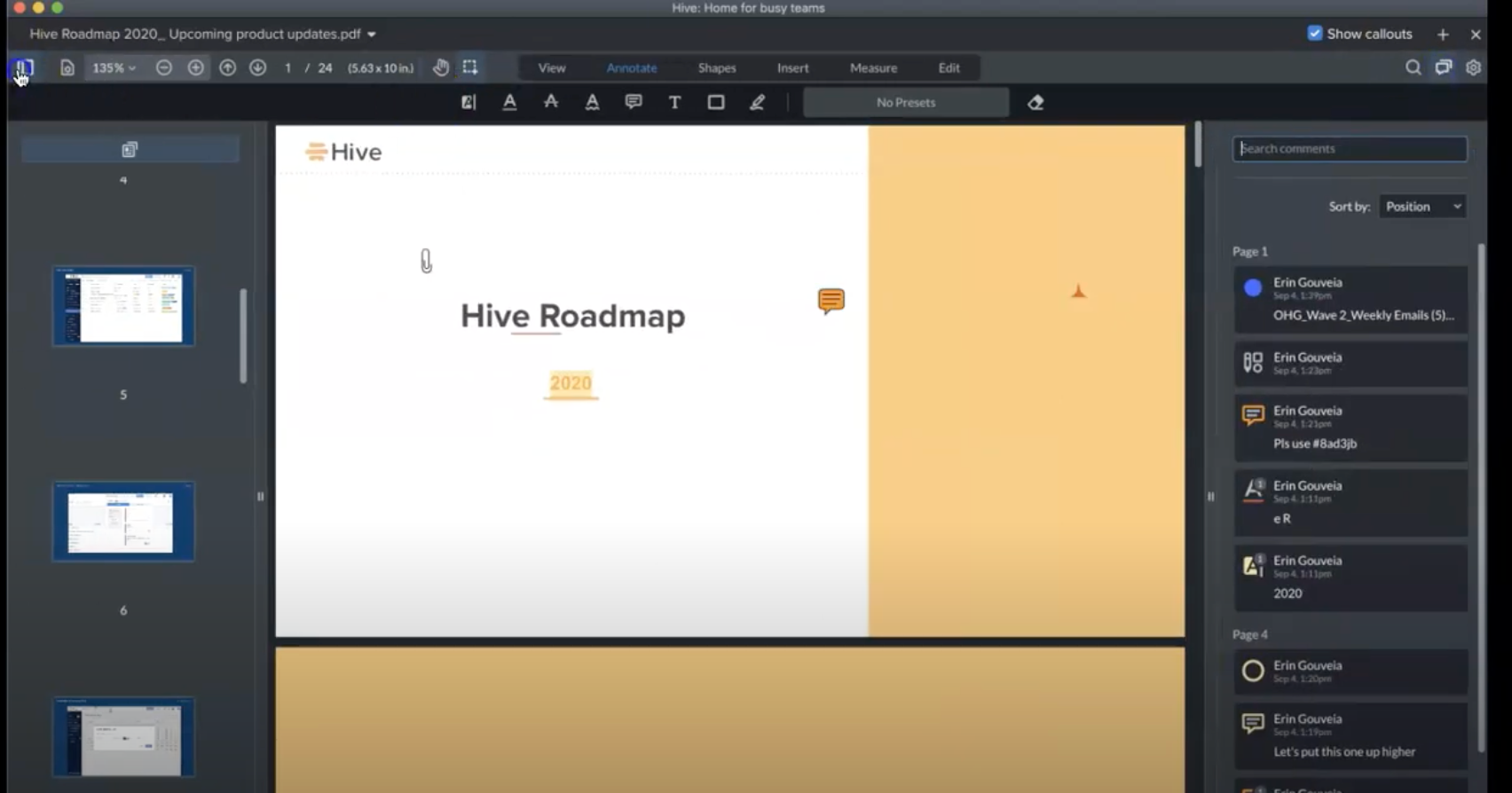The height and width of the screenshot is (793, 1512).
Task: Select the Pan hand tool
Action: (440, 67)
